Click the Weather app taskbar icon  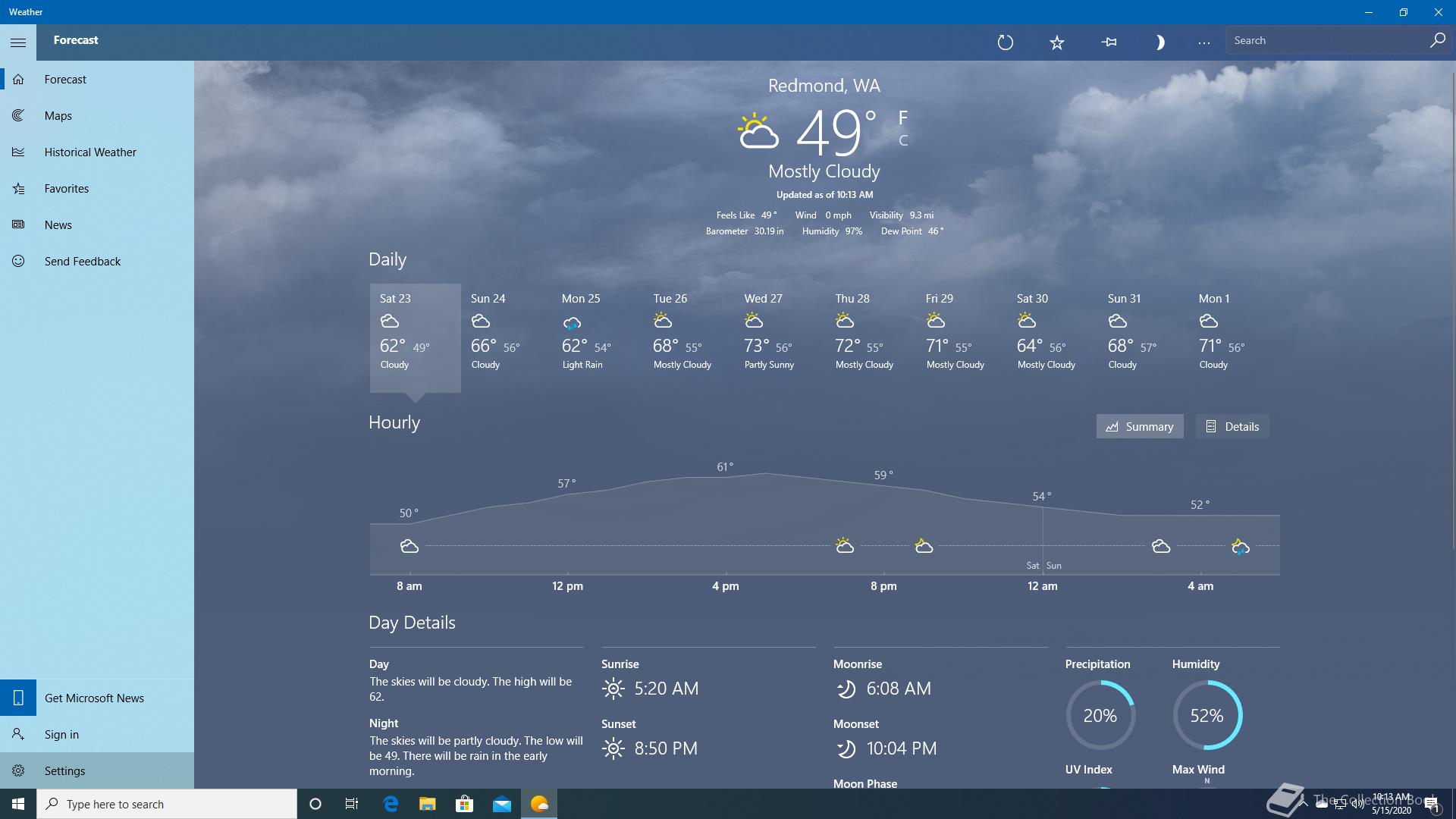(x=539, y=804)
